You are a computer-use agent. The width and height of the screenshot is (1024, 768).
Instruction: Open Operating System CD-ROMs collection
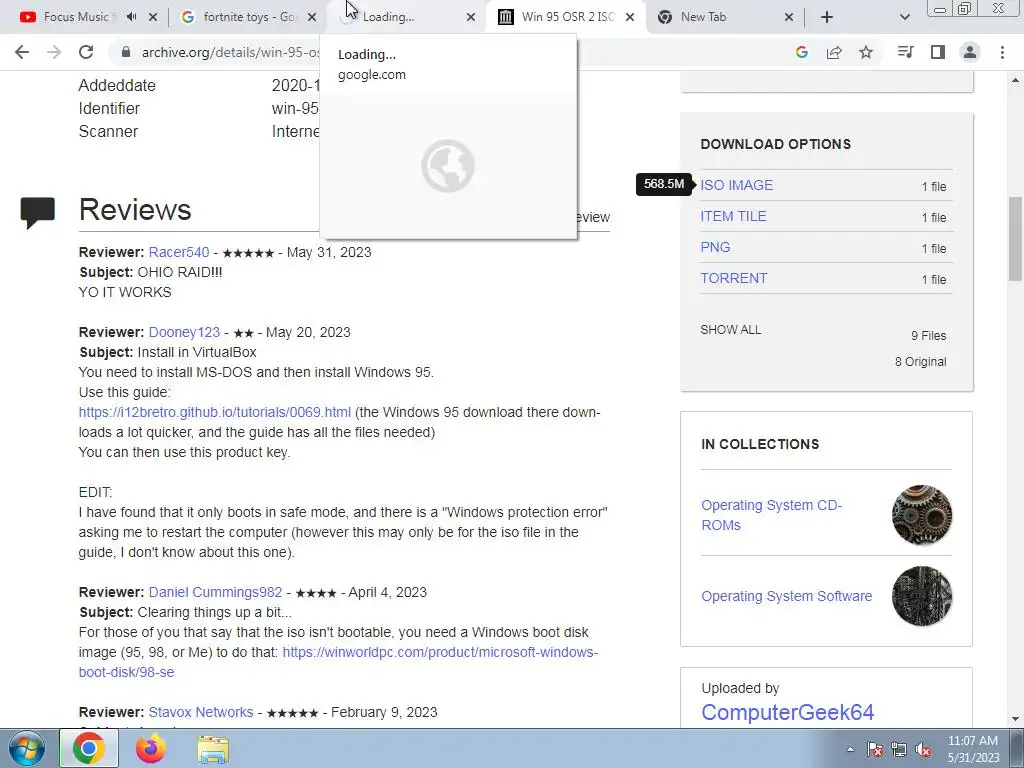coord(771,515)
